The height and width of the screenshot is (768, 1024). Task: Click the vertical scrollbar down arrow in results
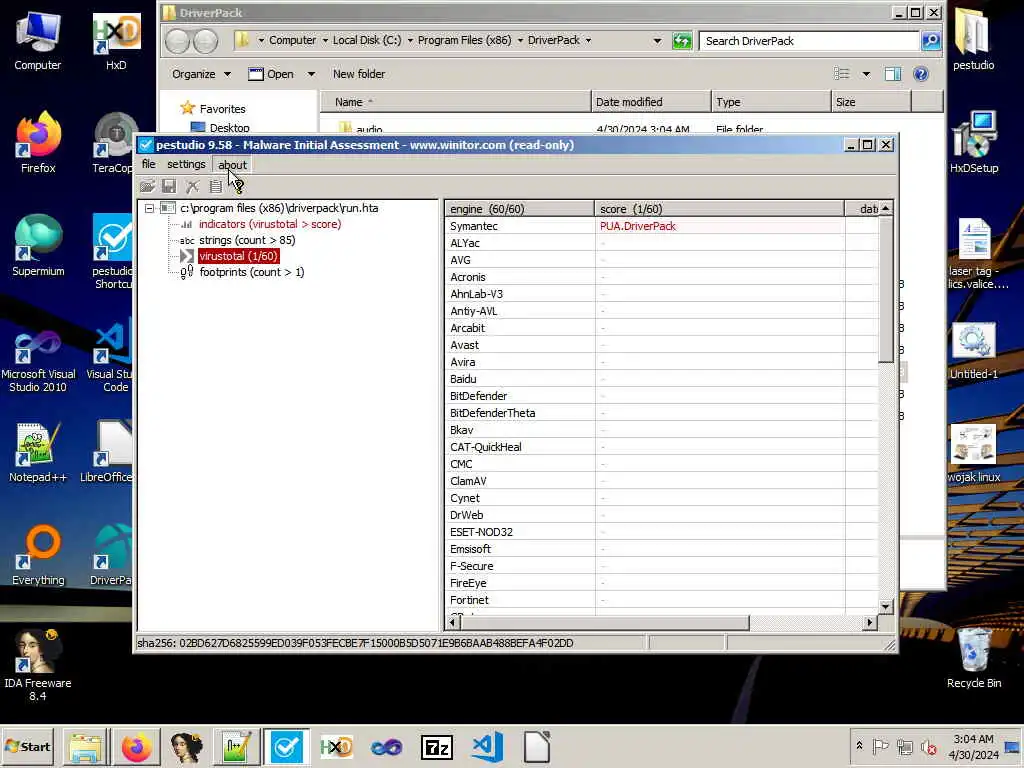886,606
